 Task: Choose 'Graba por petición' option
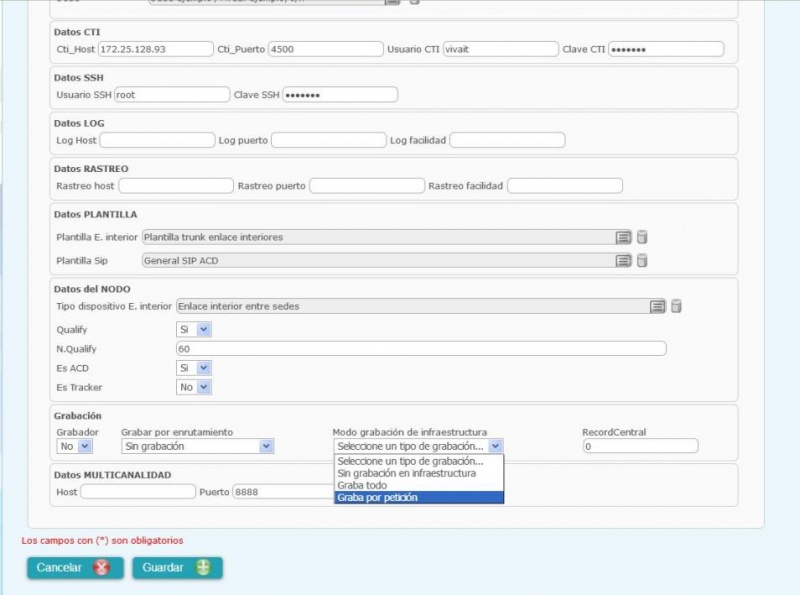click(419, 498)
